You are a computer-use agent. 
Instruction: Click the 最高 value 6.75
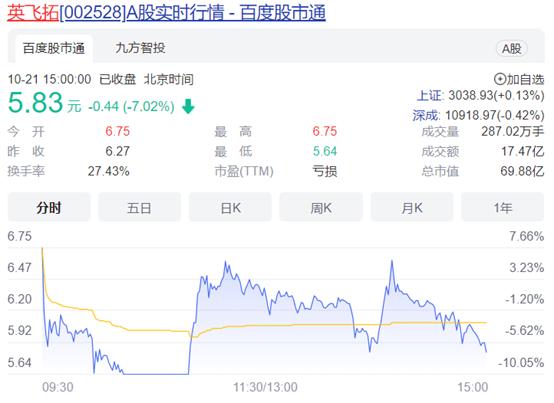pyautogui.click(x=325, y=131)
